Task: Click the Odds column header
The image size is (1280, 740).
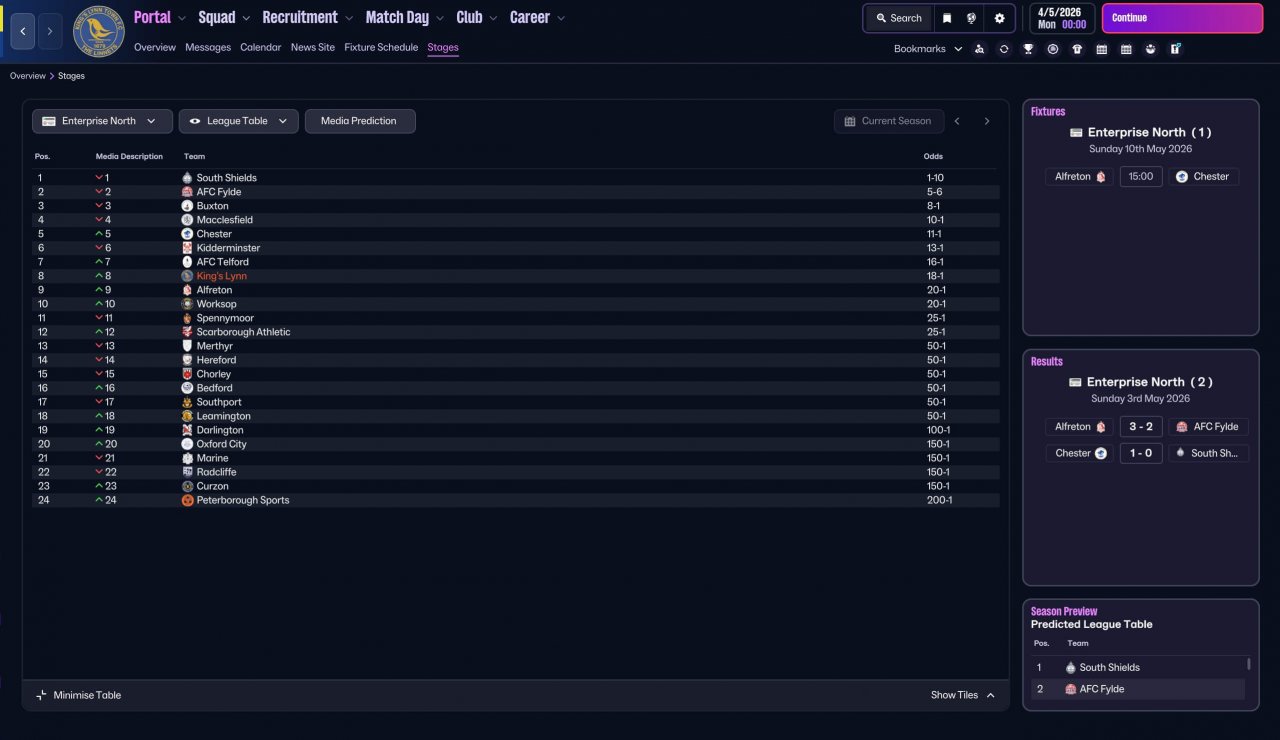Action: [x=933, y=157]
